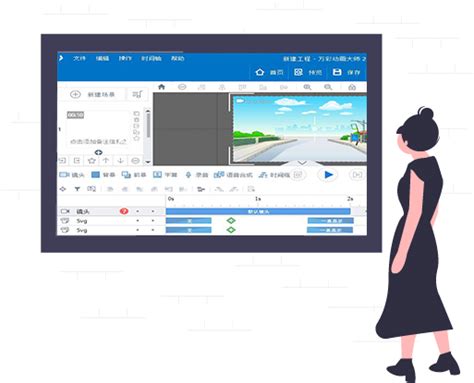Click the Save disk icon

click(337, 72)
